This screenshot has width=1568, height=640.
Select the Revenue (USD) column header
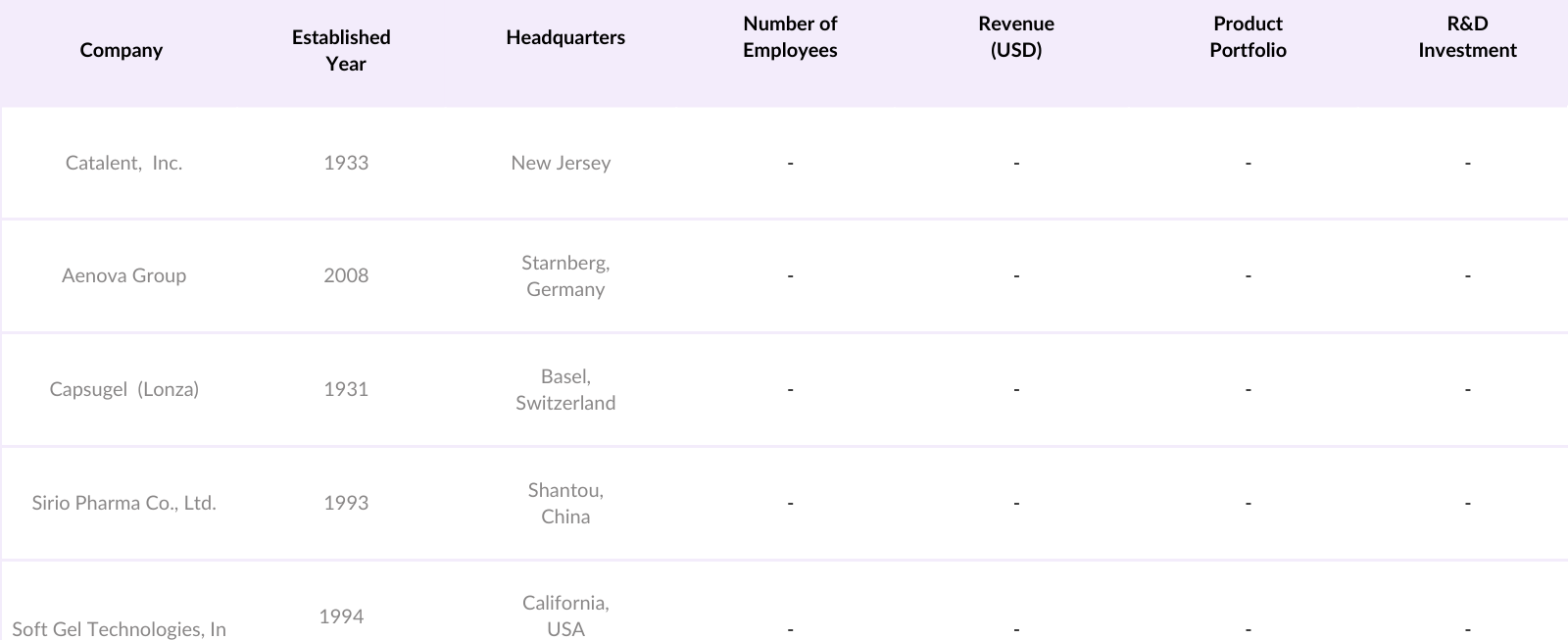pos(1016,37)
